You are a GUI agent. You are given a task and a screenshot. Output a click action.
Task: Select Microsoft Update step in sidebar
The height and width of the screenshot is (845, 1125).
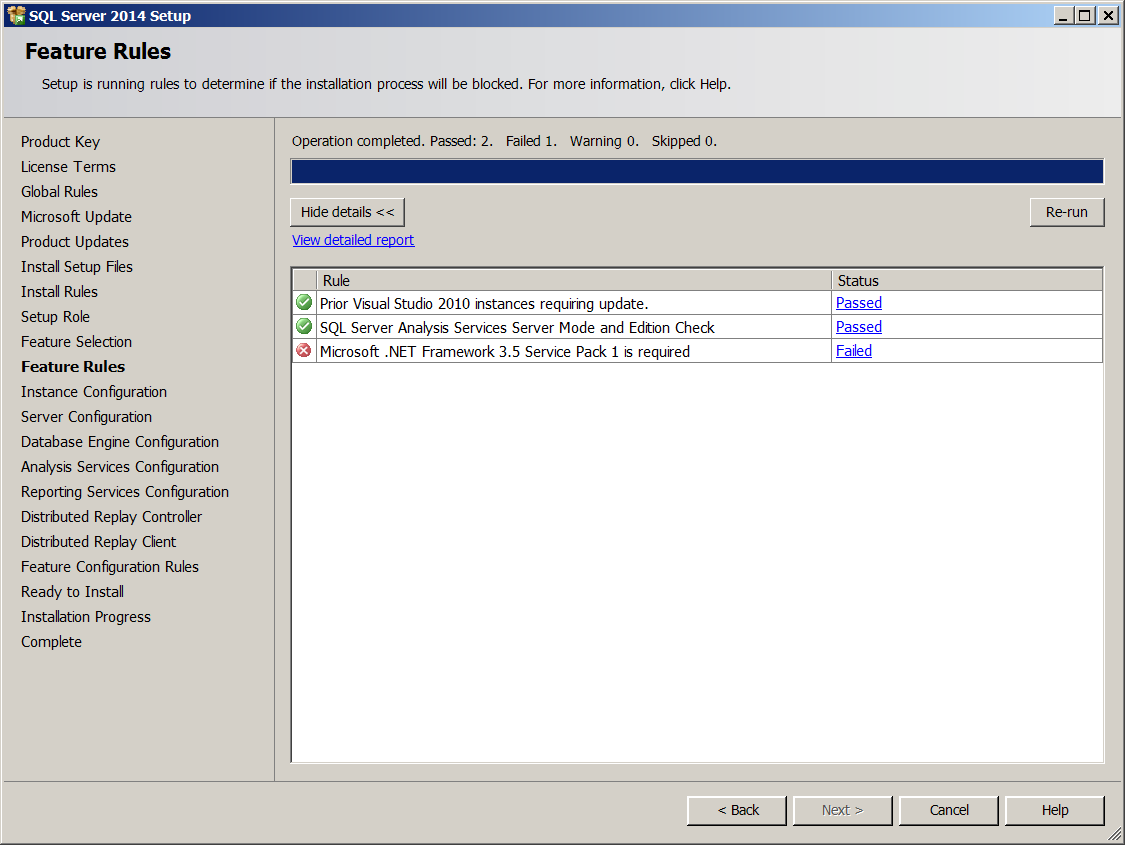point(76,217)
